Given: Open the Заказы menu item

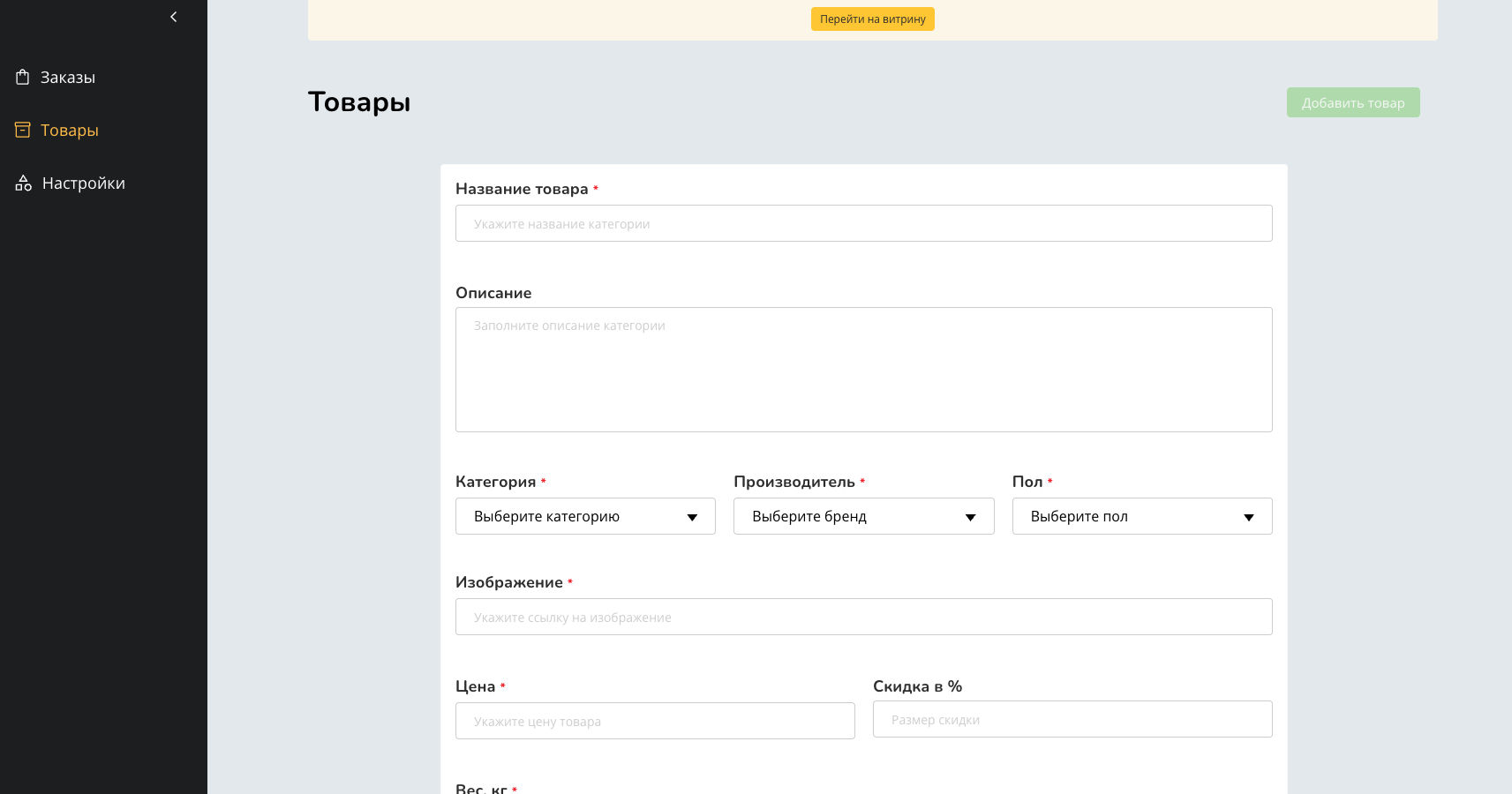Looking at the screenshot, I should (68, 78).
